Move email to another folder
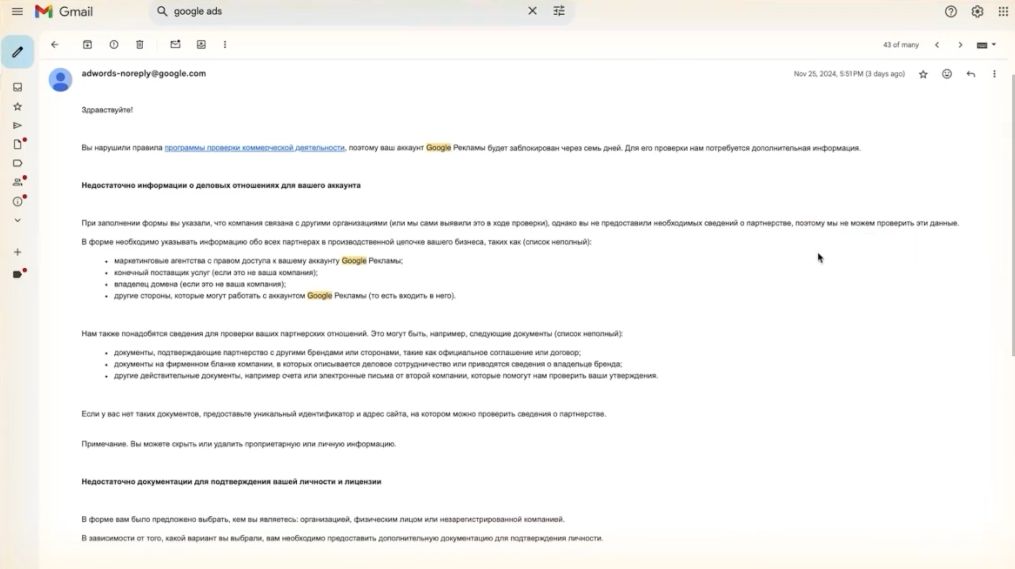The image size is (1015, 569). tap(201, 45)
